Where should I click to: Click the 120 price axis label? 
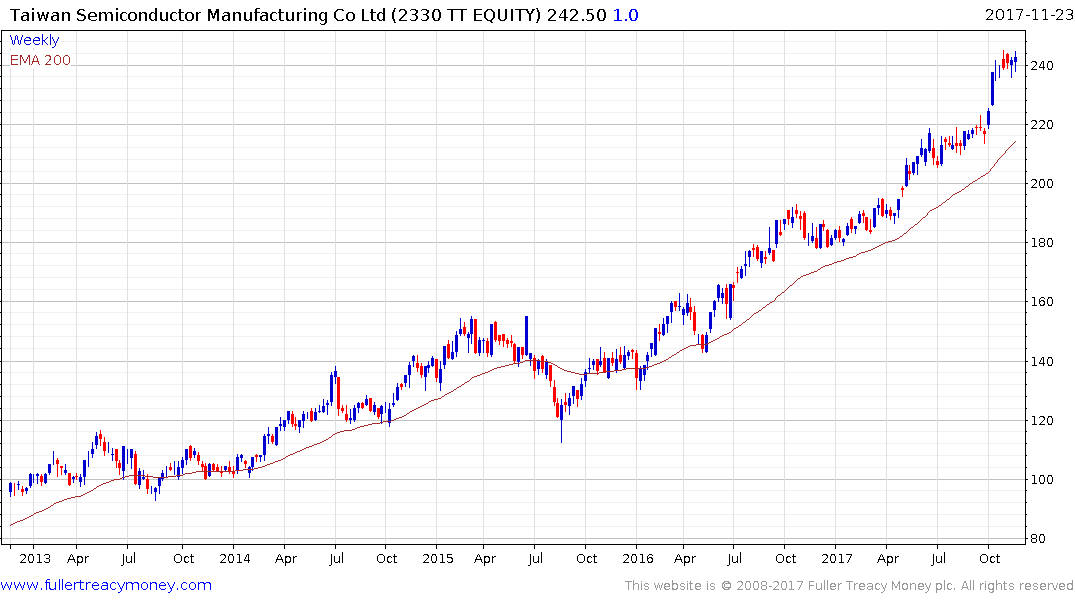click(1041, 420)
